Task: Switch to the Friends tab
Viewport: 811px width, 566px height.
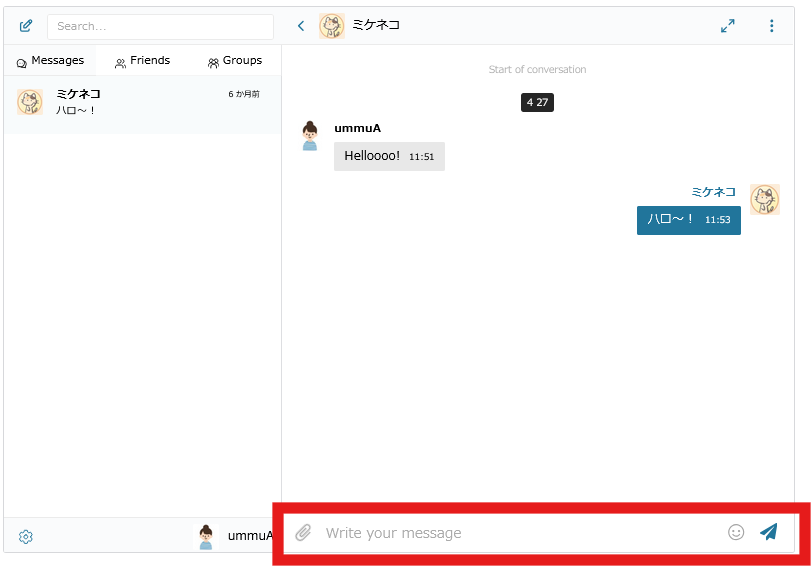Action: pyautogui.click(x=142, y=61)
